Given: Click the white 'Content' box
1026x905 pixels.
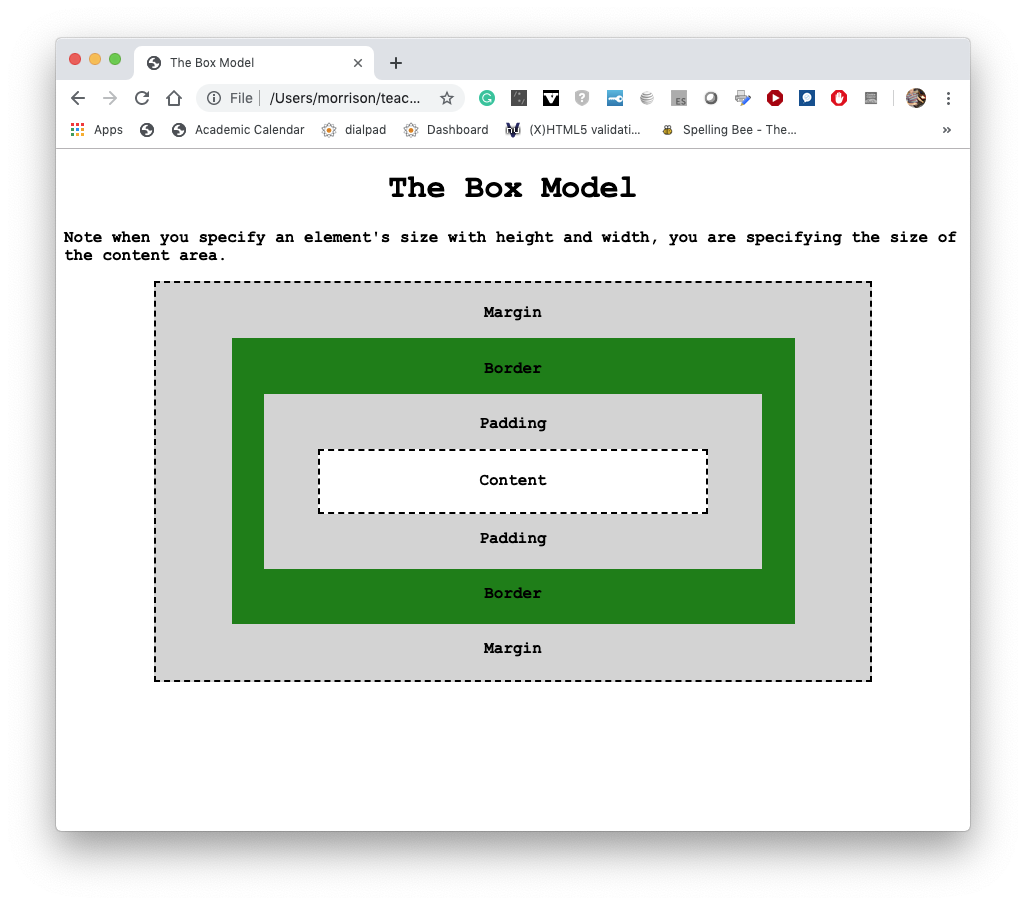Looking at the screenshot, I should click(x=513, y=481).
